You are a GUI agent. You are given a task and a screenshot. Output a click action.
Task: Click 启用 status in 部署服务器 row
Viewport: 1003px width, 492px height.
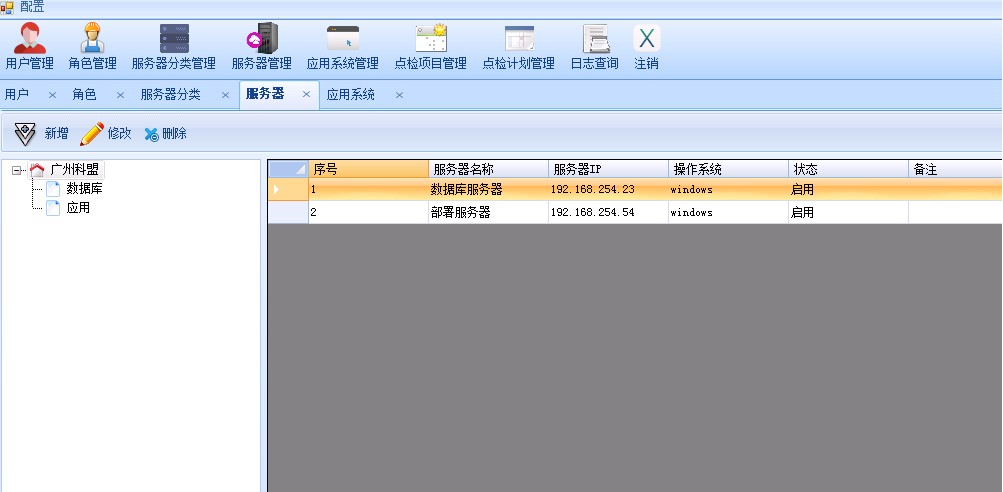click(848, 212)
